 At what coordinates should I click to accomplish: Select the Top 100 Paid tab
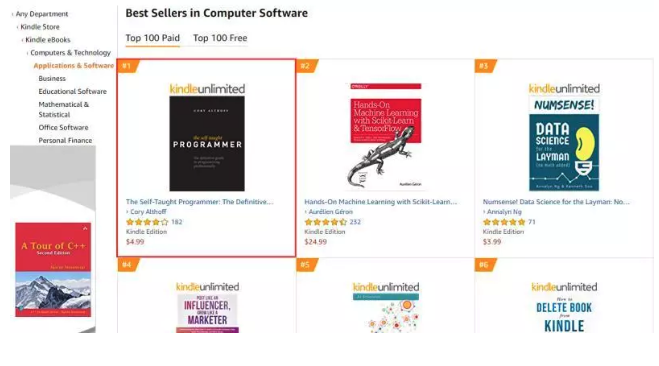click(x=153, y=38)
